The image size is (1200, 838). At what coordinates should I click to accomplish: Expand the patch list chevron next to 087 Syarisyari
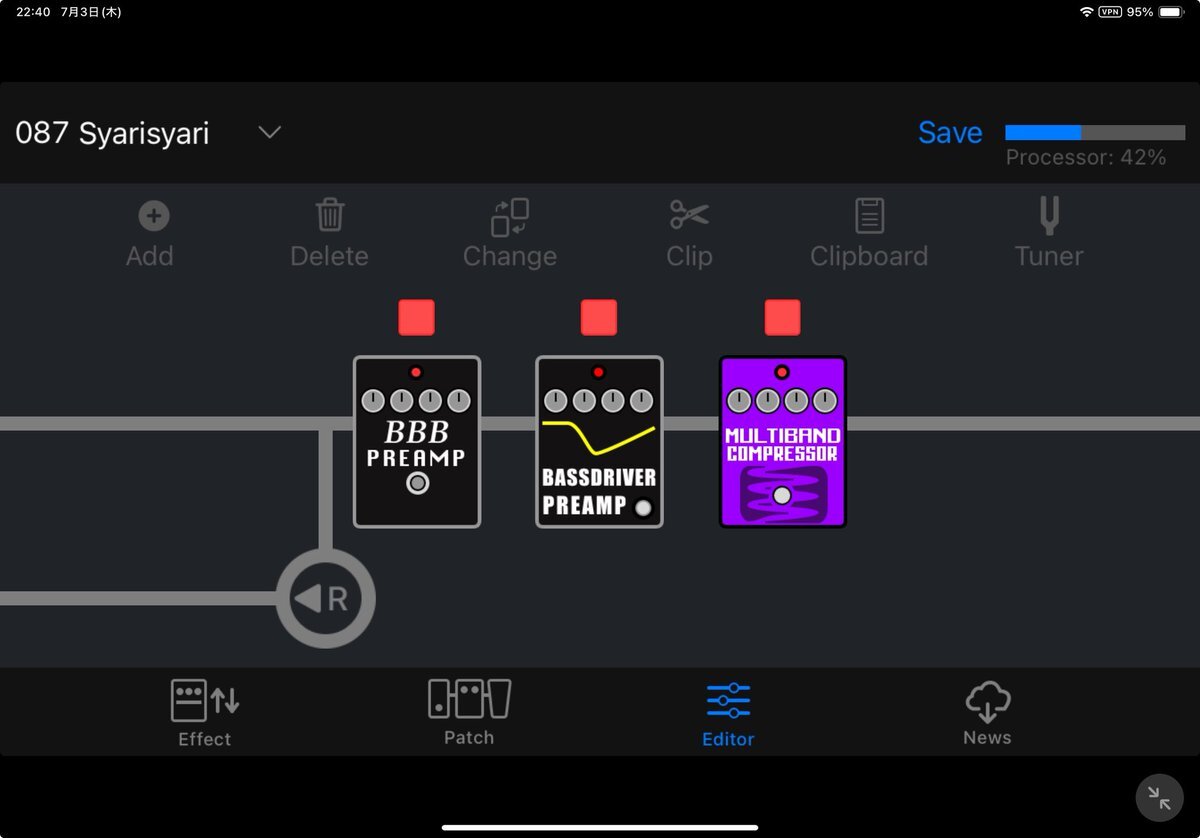pyautogui.click(x=270, y=133)
